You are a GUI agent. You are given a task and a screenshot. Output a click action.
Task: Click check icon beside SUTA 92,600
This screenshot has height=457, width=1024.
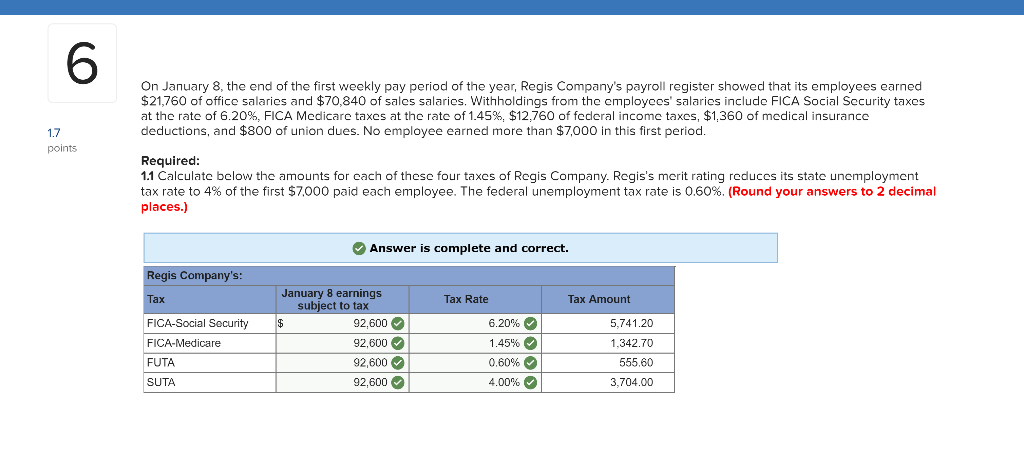(398, 383)
